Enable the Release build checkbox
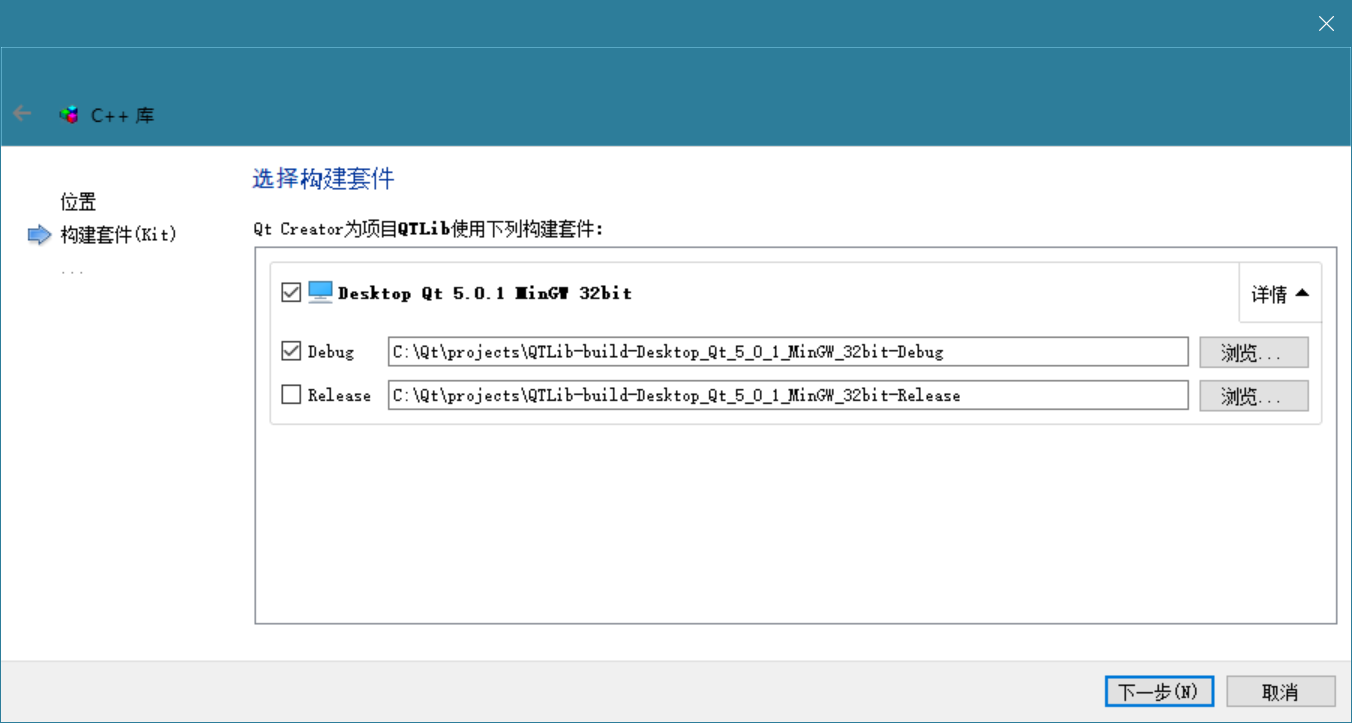This screenshot has height=723, width=1352. [291, 395]
